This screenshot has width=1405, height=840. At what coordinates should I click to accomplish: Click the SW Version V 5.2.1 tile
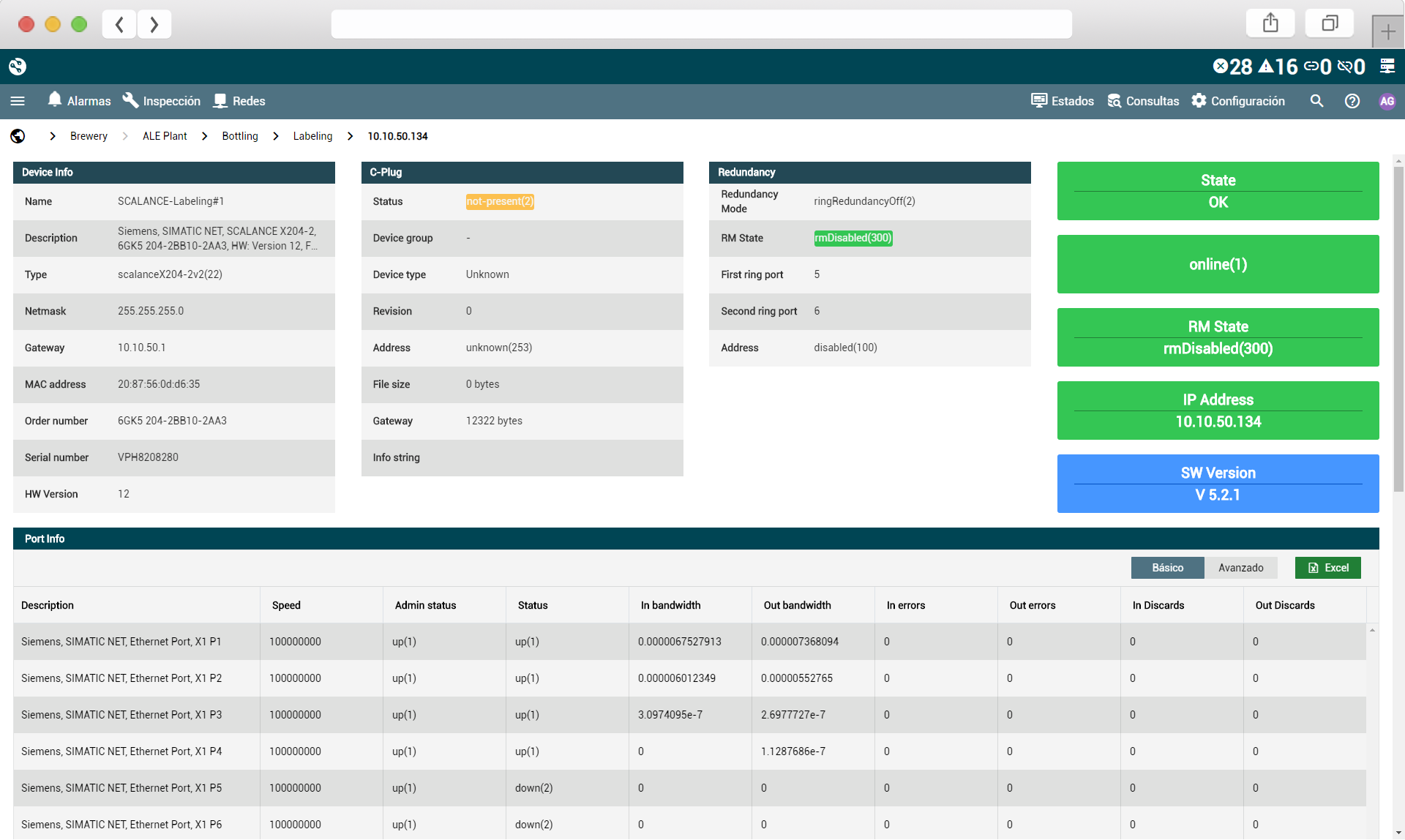1218,484
